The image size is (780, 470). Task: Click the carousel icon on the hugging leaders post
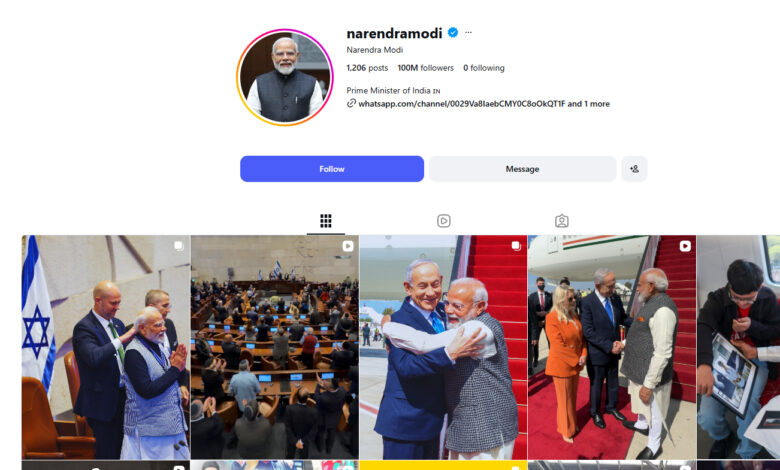pos(516,246)
